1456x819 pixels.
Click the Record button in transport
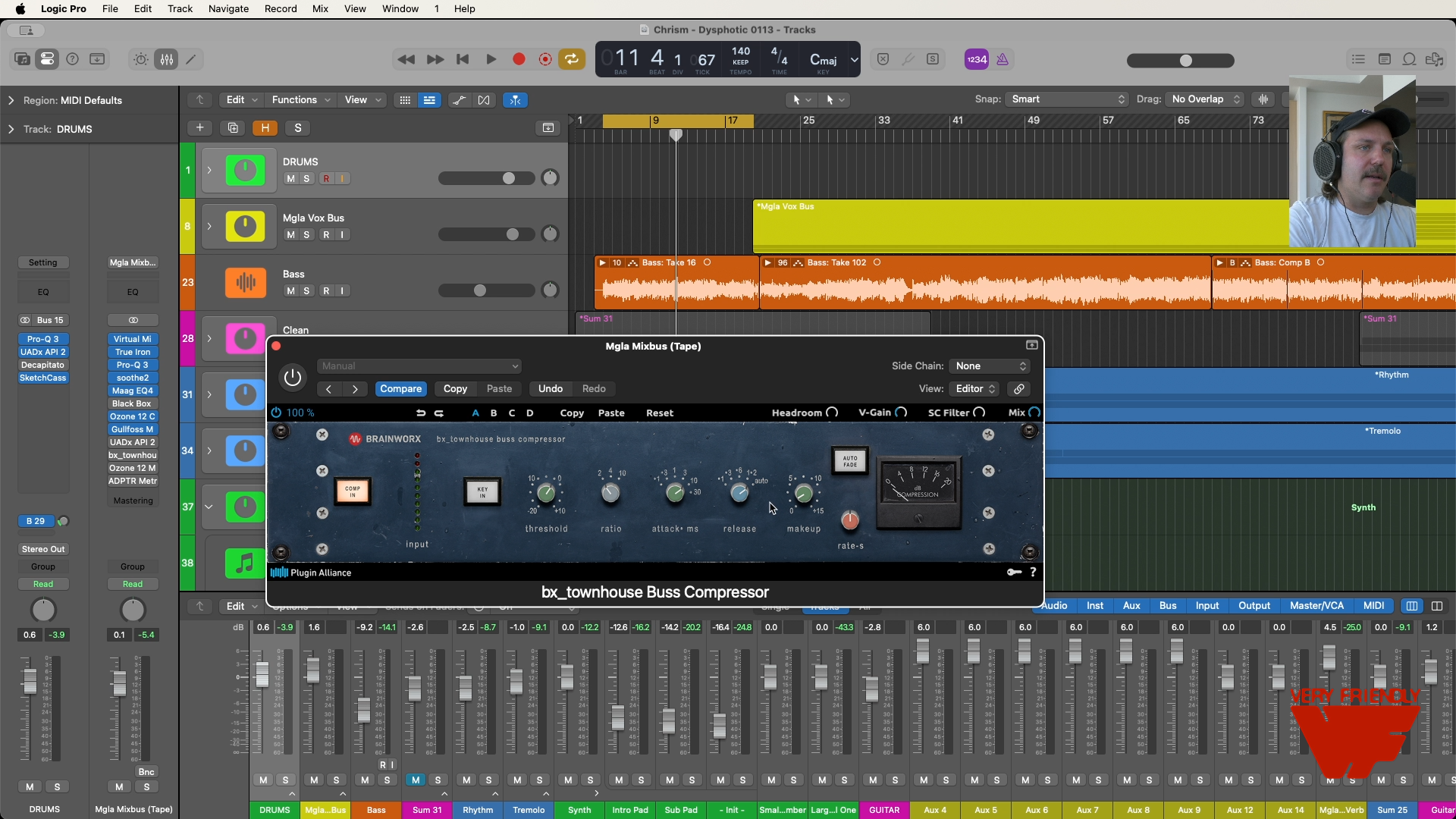519,59
